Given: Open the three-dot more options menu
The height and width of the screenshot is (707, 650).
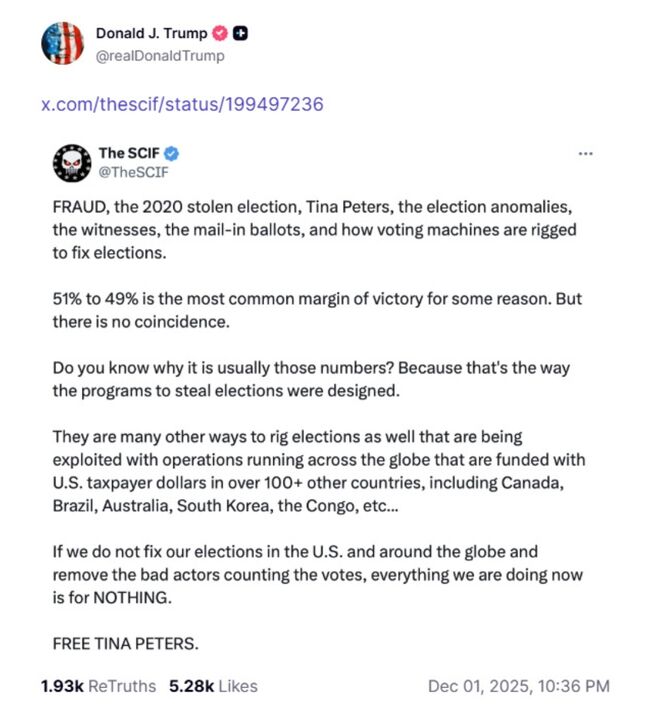Looking at the screenshot, I should (x=586, y=153).
